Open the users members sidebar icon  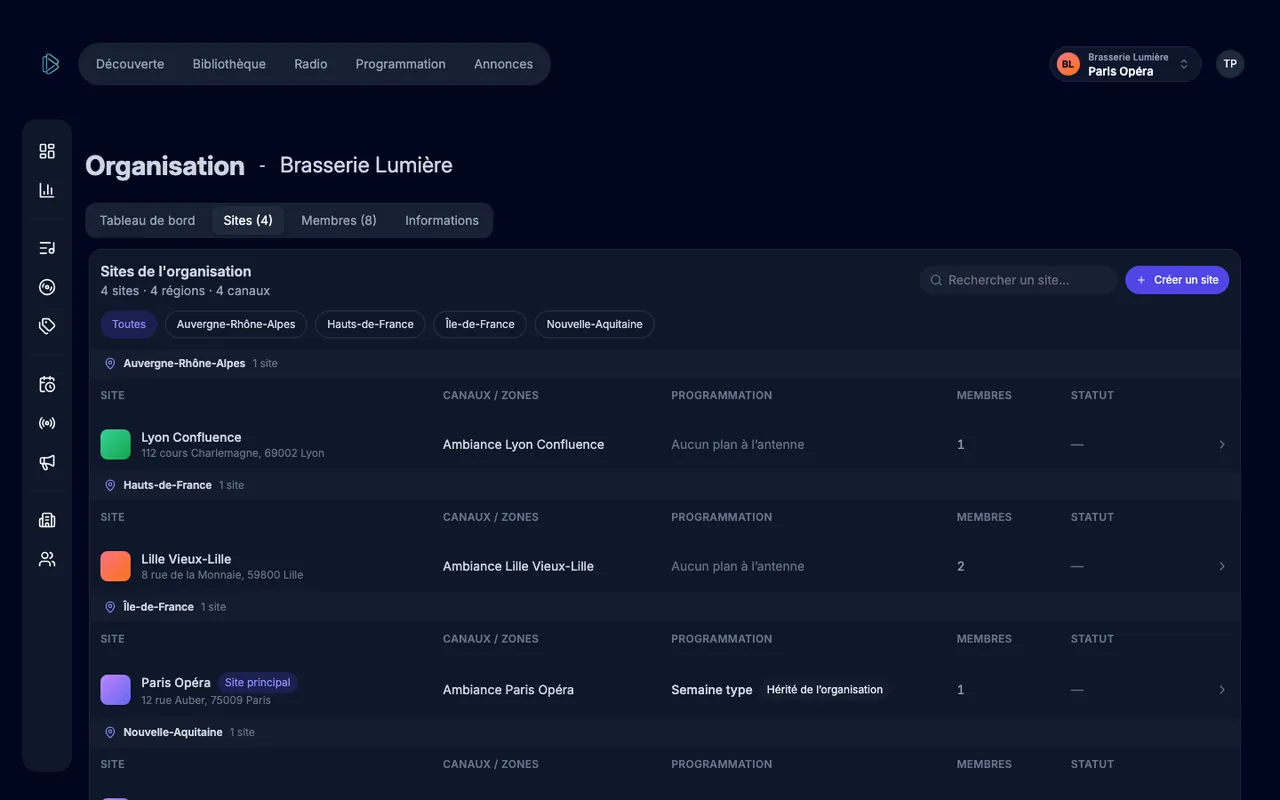point(47,559)
